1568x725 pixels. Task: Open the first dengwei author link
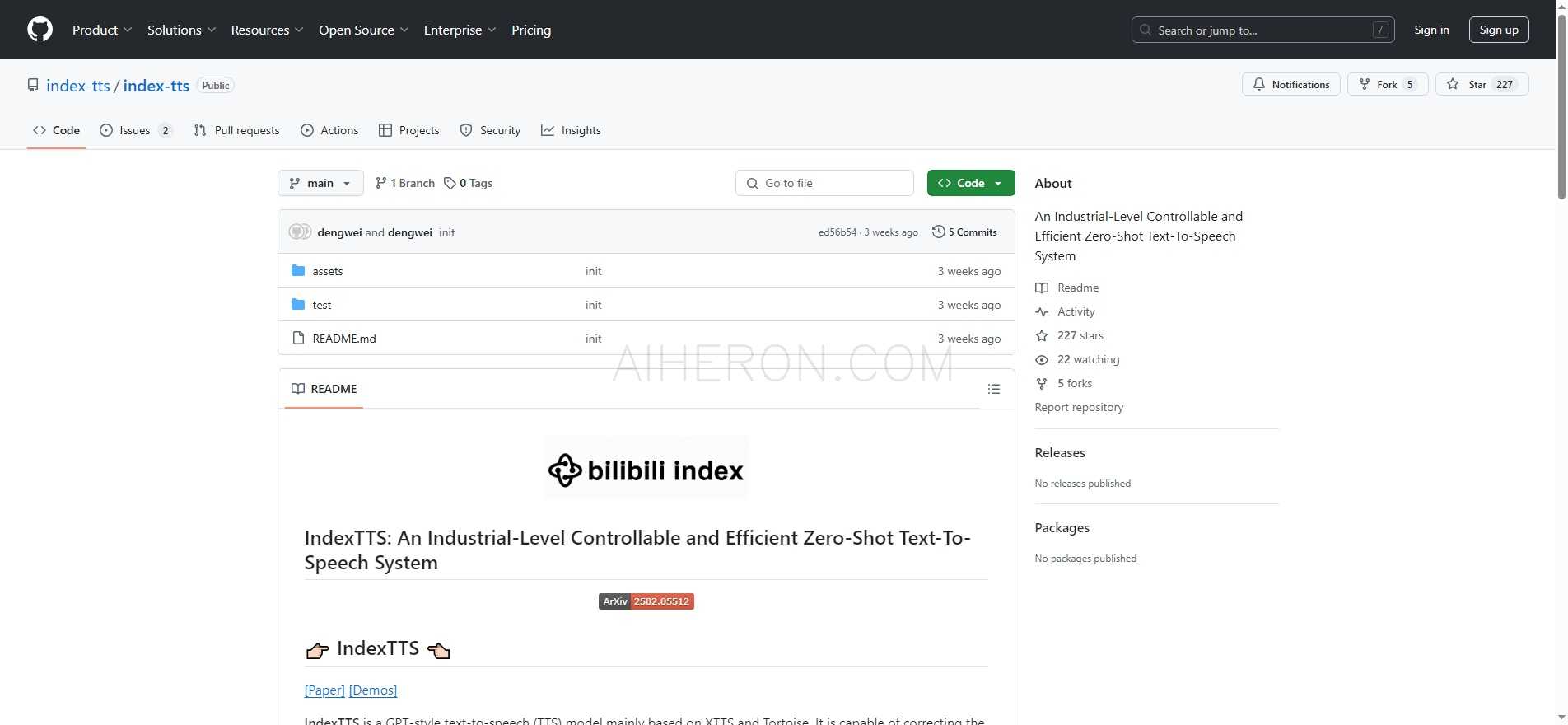coord(339,232)
